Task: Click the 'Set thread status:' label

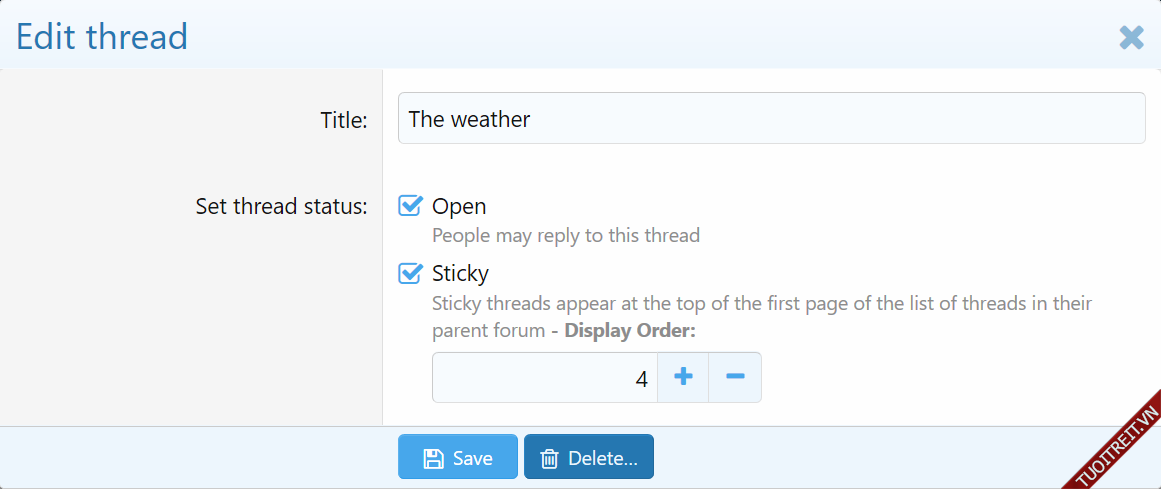Action: coord(281,207)
